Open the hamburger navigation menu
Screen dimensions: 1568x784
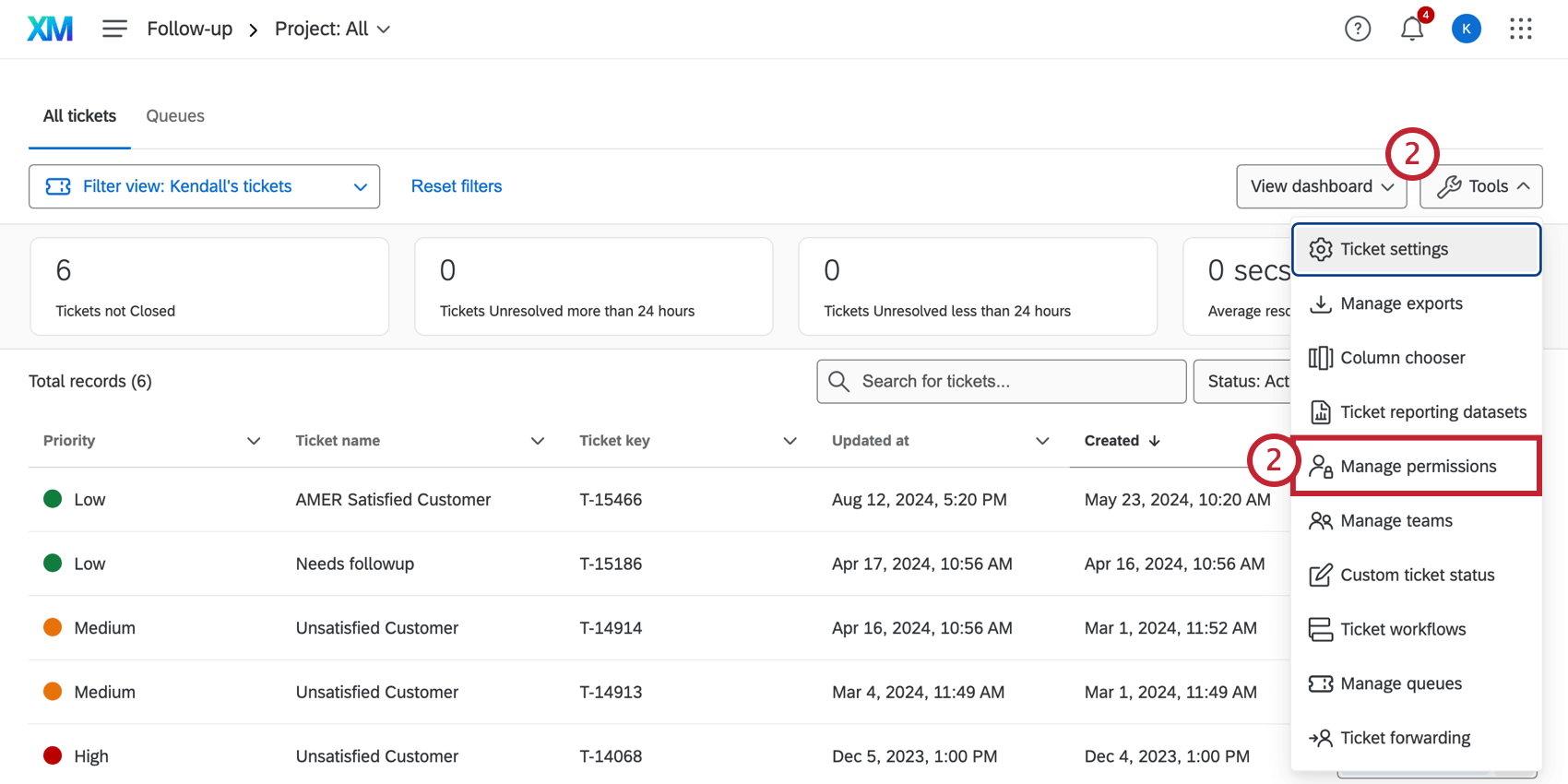[x=114, y=30]
